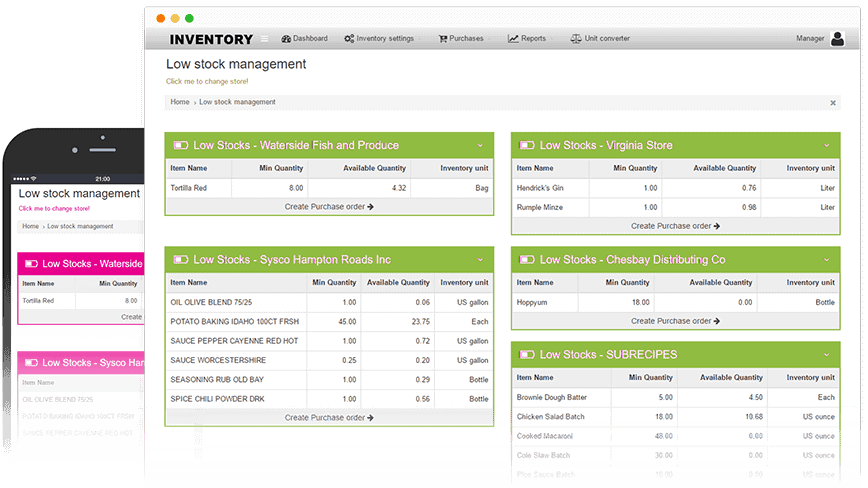This screenshot has width=868, height=488.
Task: Select Chicken Salad Batch row
Action: pyautogui.click(x=675, y=417)
